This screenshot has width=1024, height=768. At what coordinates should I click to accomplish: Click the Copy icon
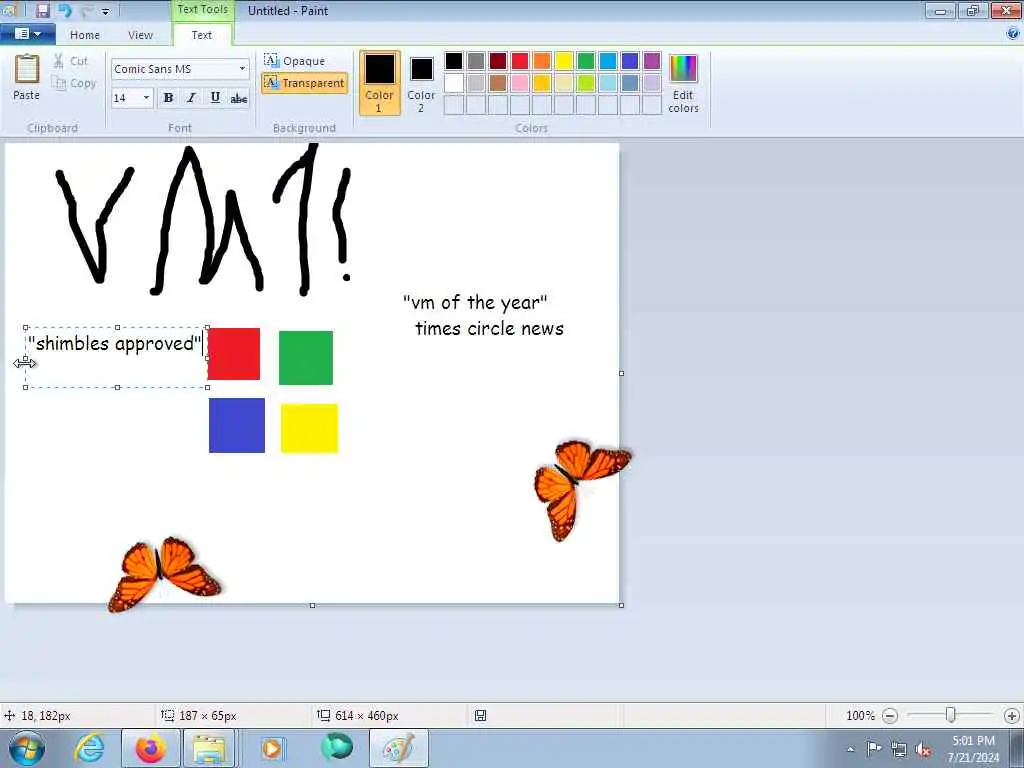click(59, 83)
